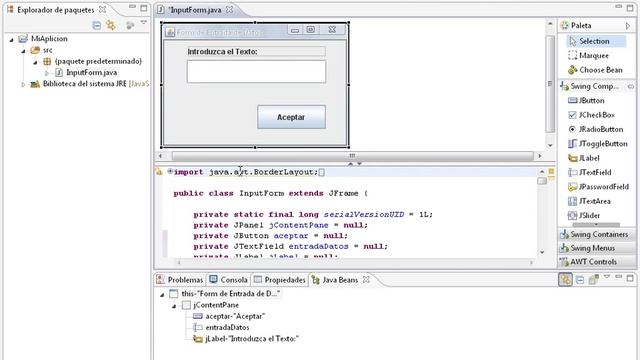Collapse the Swing Components drawer header

597,86
